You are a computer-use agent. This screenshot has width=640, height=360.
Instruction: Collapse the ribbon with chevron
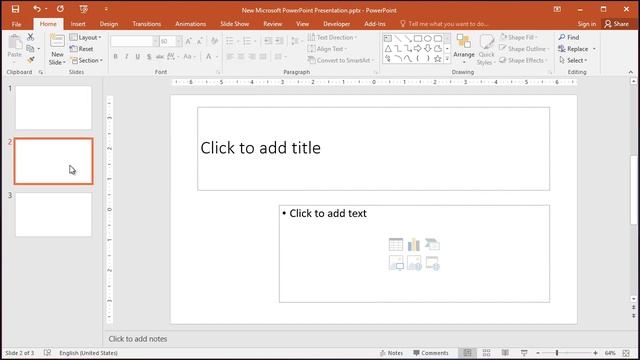point(631,72)
